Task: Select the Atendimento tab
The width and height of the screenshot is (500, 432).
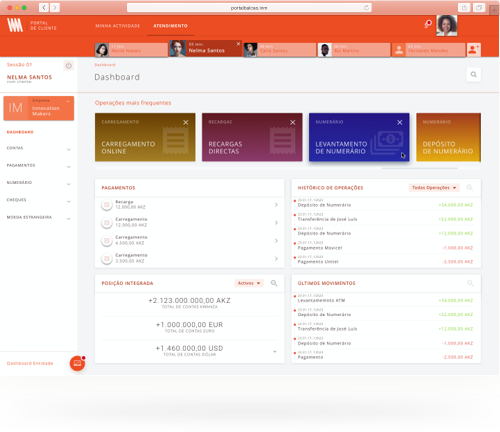Action: point(170,26)
